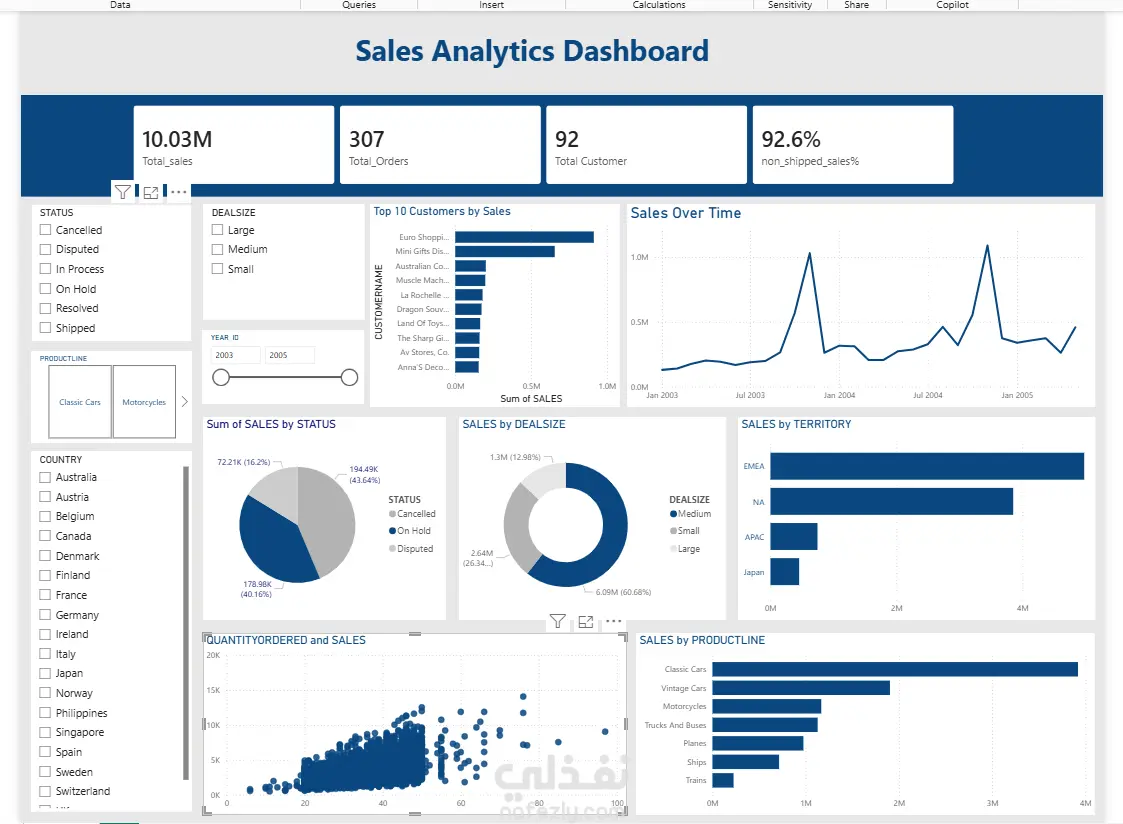Image resolution: width=1123 pixels, height=824 pixels.
Task: Select the Motorcycles product line tile
Action: point(144,402)
